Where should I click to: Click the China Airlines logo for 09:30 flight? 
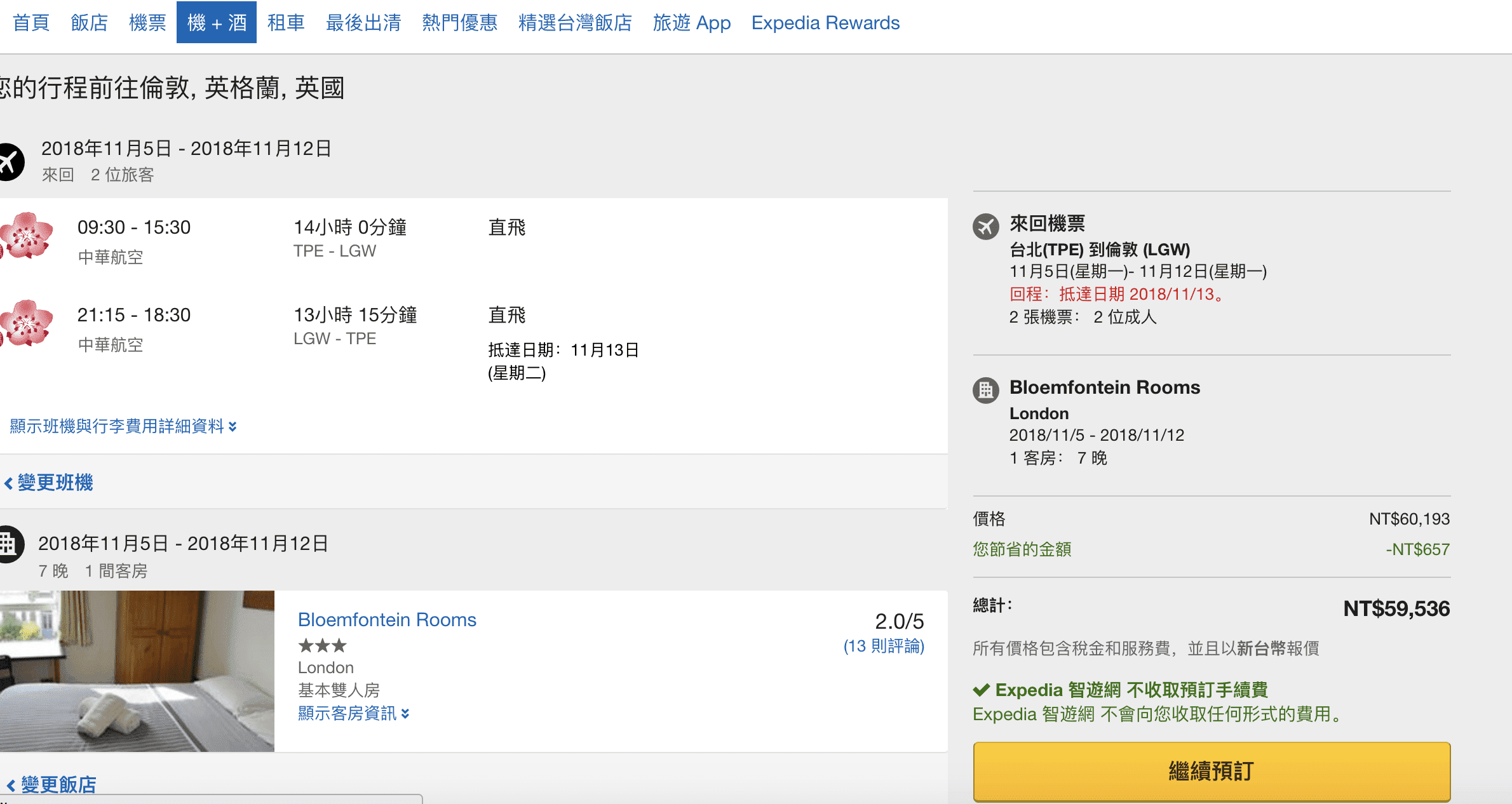[27, 236]
